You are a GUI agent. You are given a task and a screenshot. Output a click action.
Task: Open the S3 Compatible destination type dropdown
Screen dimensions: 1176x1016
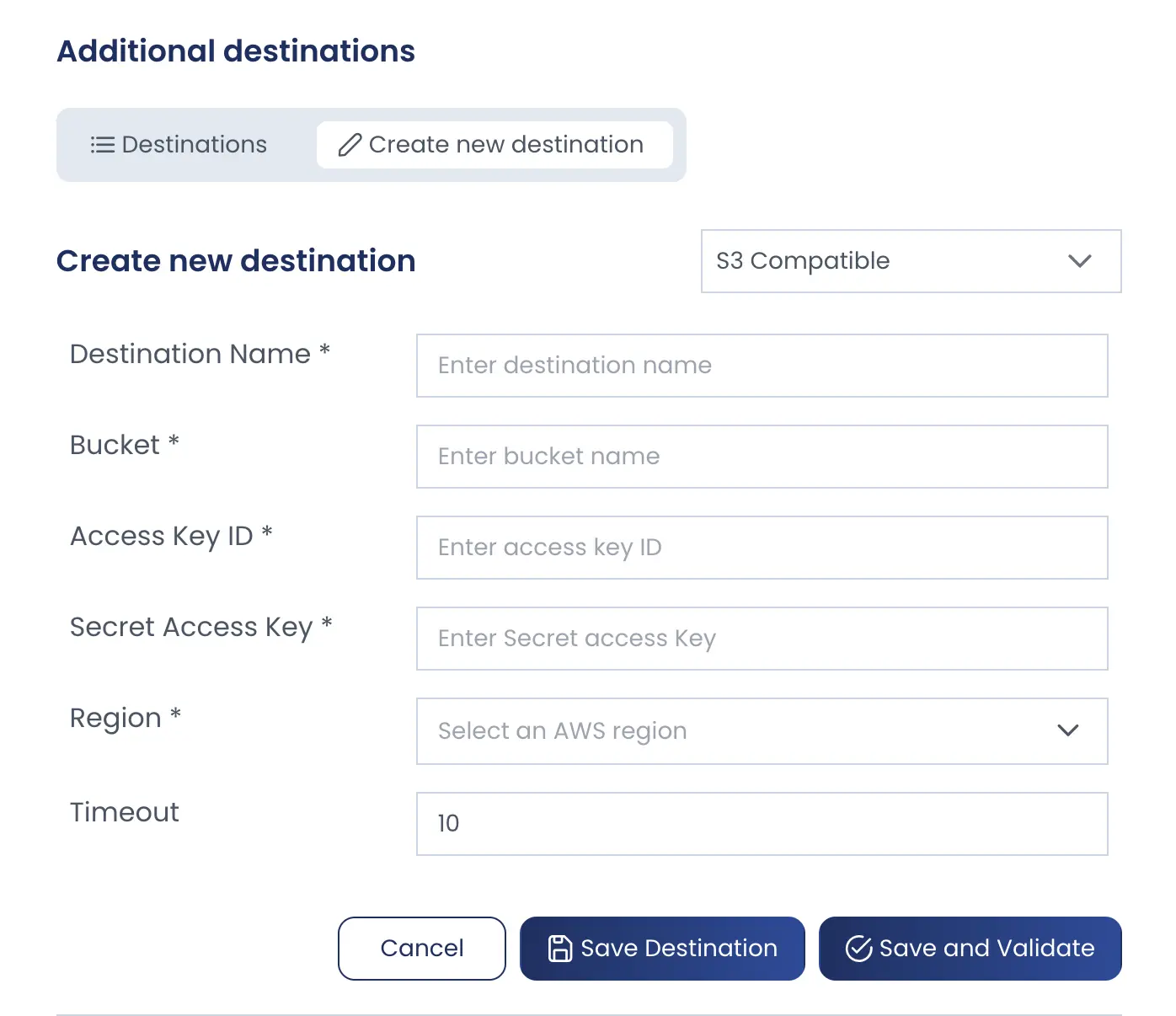point(910,261)
